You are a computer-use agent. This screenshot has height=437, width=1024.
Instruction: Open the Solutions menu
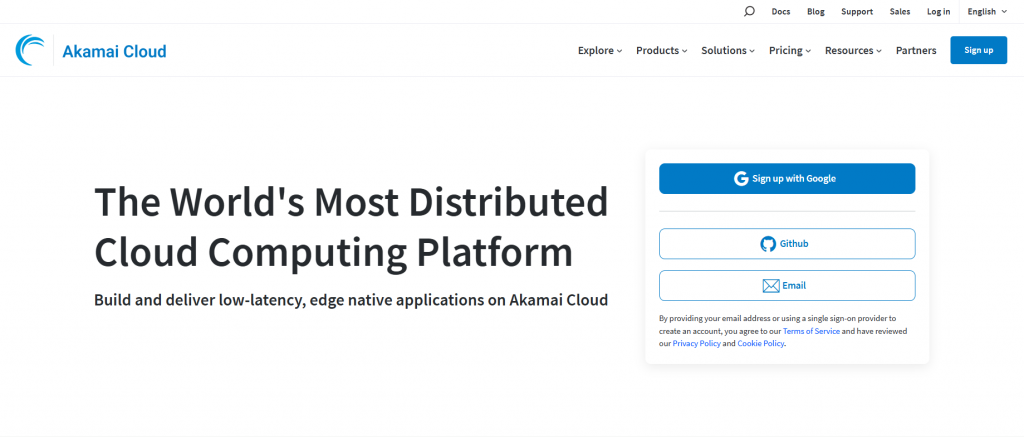click(727, 51)
